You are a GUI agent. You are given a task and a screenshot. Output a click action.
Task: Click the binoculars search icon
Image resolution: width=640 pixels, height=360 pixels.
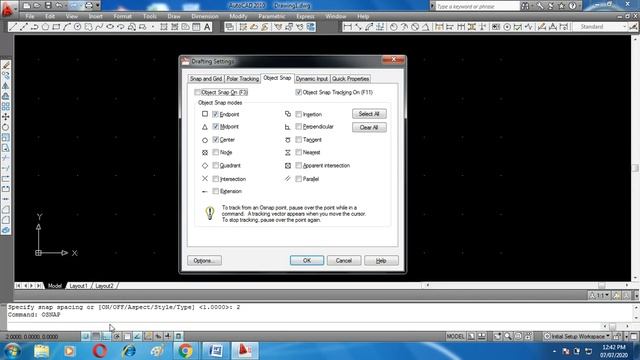tap(525, 6)
